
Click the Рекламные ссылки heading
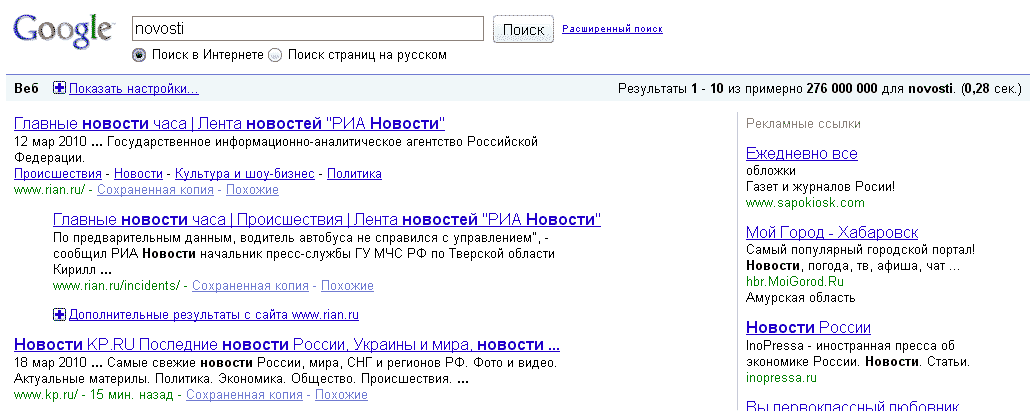tap(803, 124)
